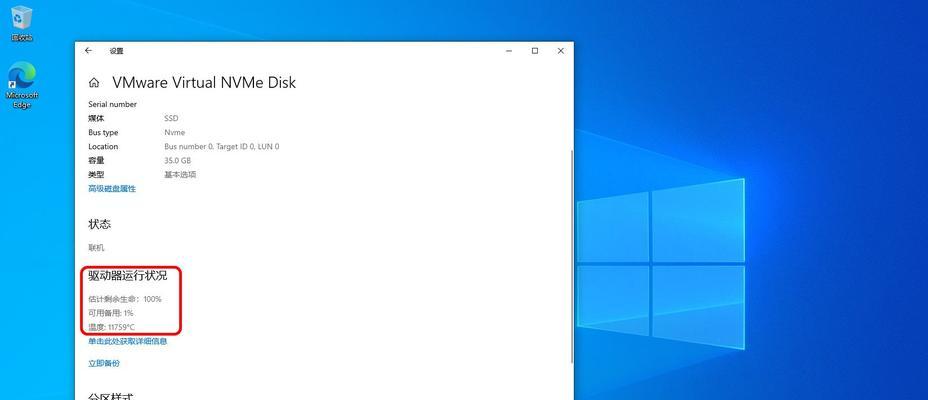
Task: Select the 联机 status text
Action: click(x=96, y=248)
